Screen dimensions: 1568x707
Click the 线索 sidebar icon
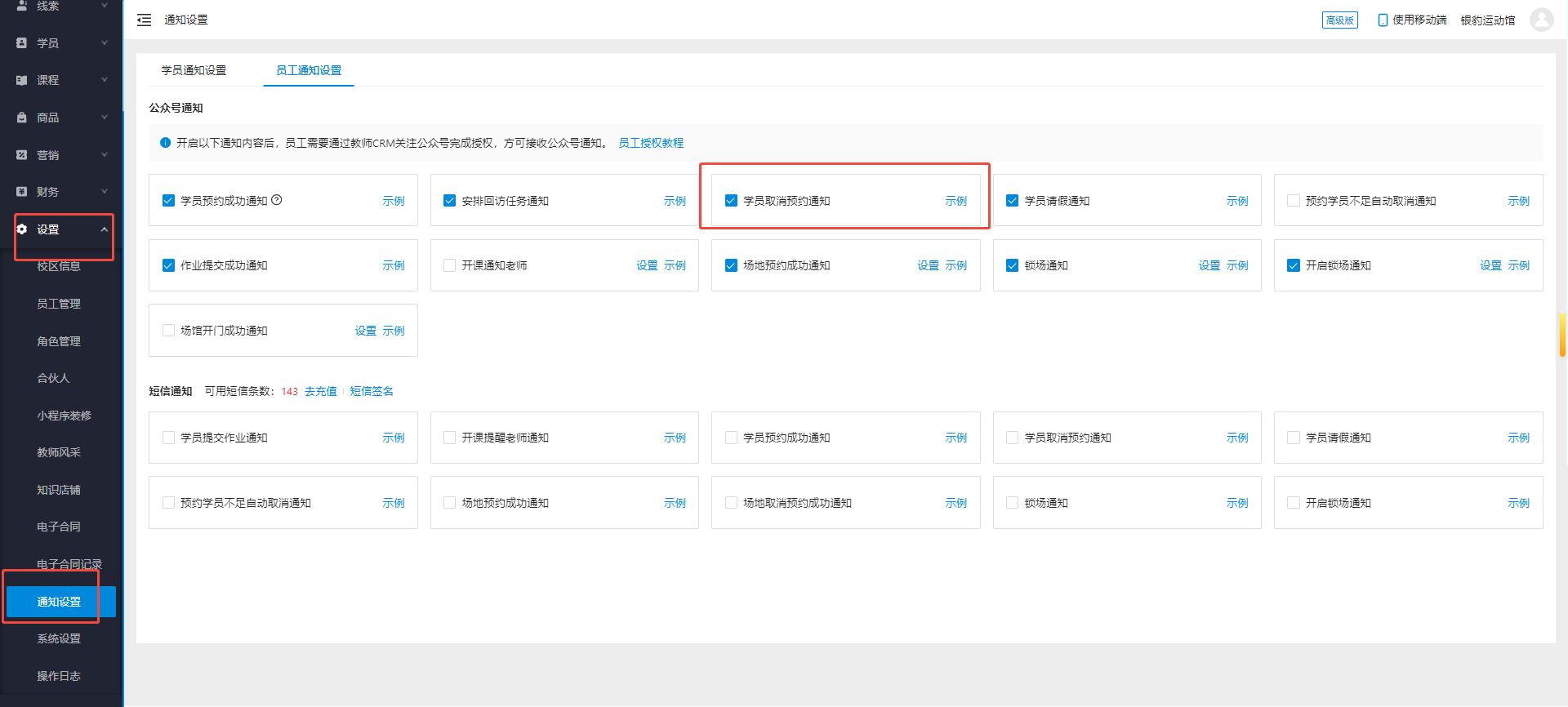pos(22,6)
